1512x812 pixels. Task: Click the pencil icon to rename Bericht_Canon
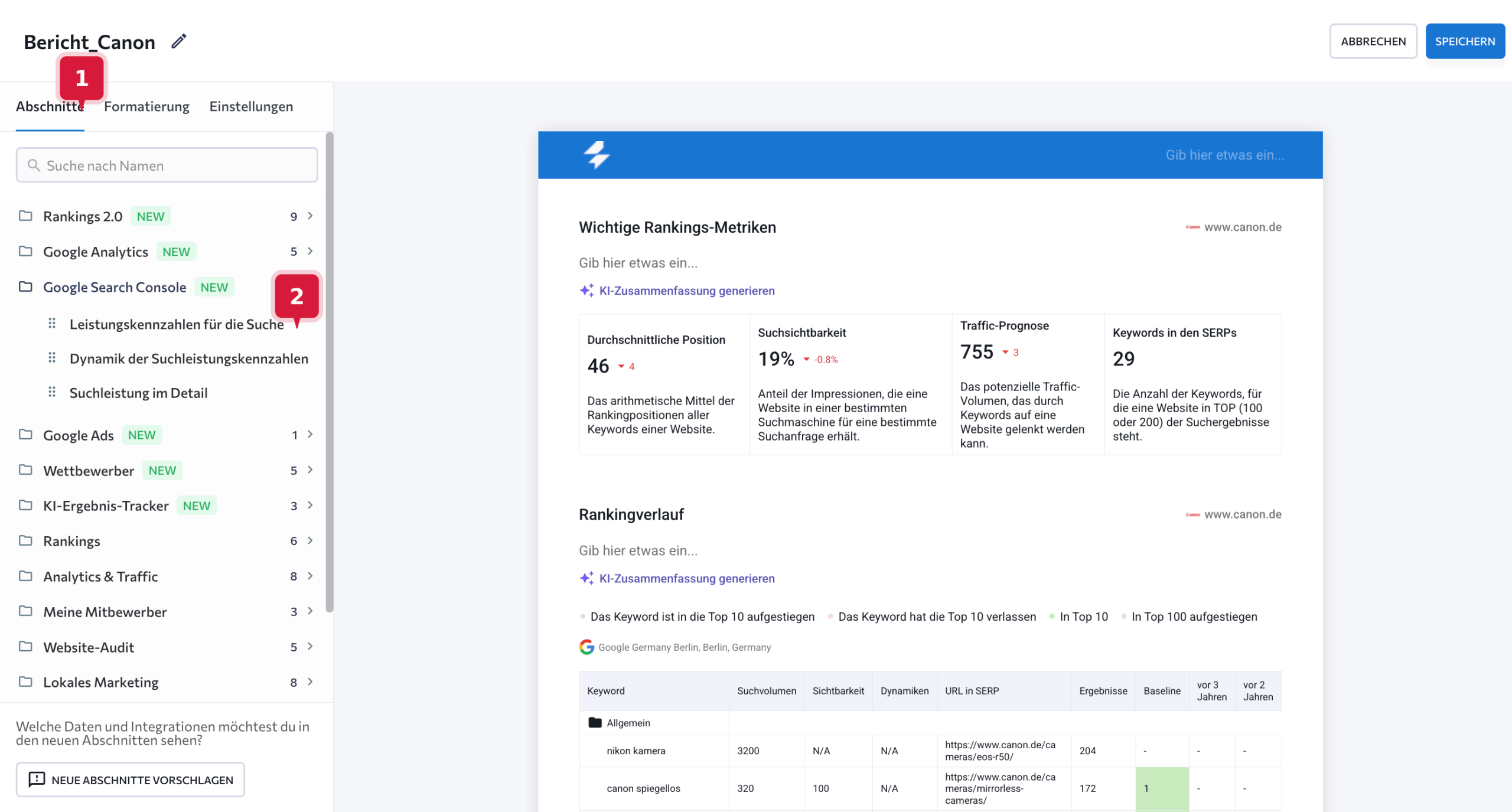[x=178, y=41]
